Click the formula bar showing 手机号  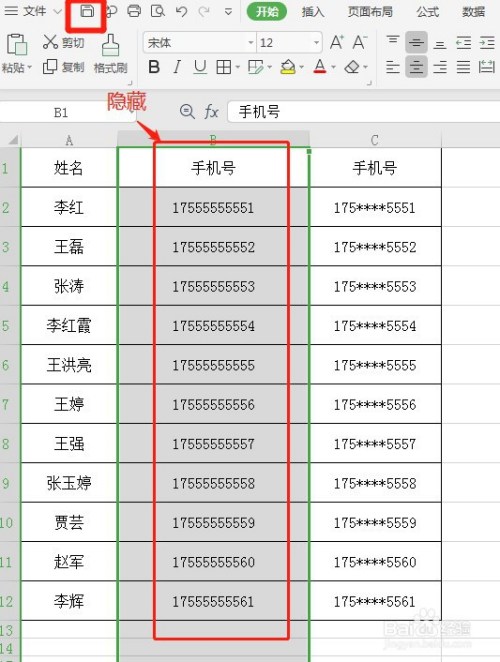(x=364, y=112)
